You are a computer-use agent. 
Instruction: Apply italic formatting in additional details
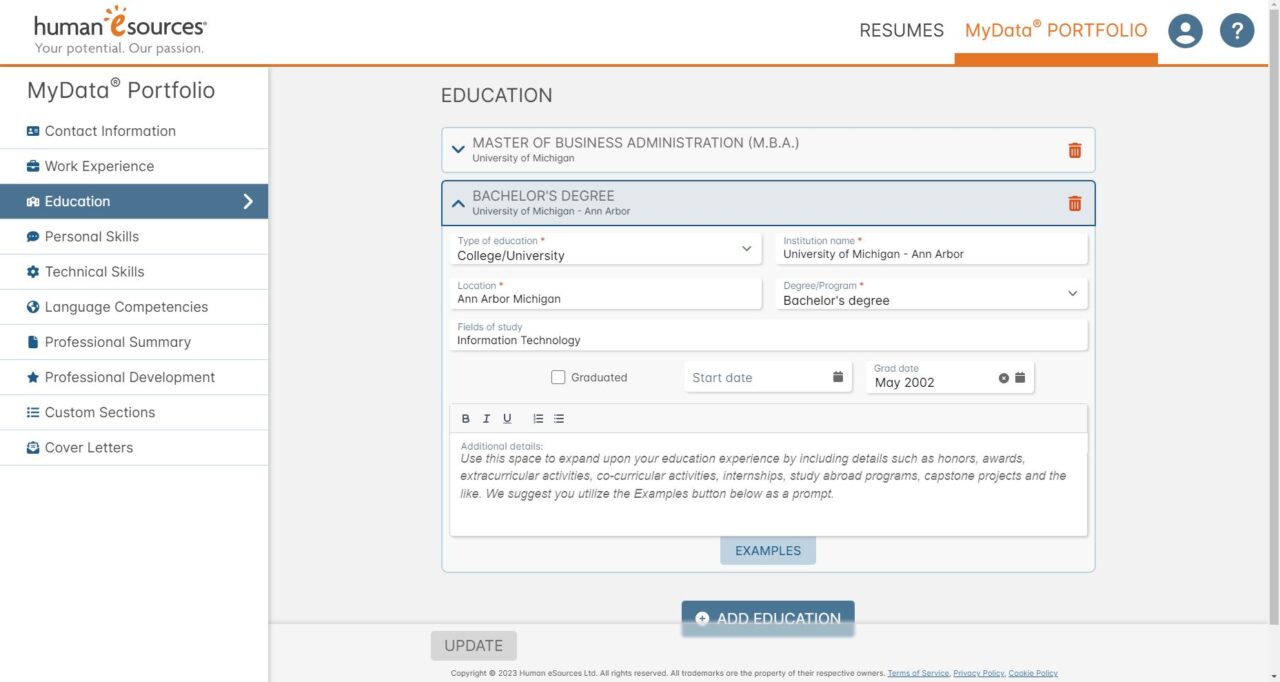486,418
